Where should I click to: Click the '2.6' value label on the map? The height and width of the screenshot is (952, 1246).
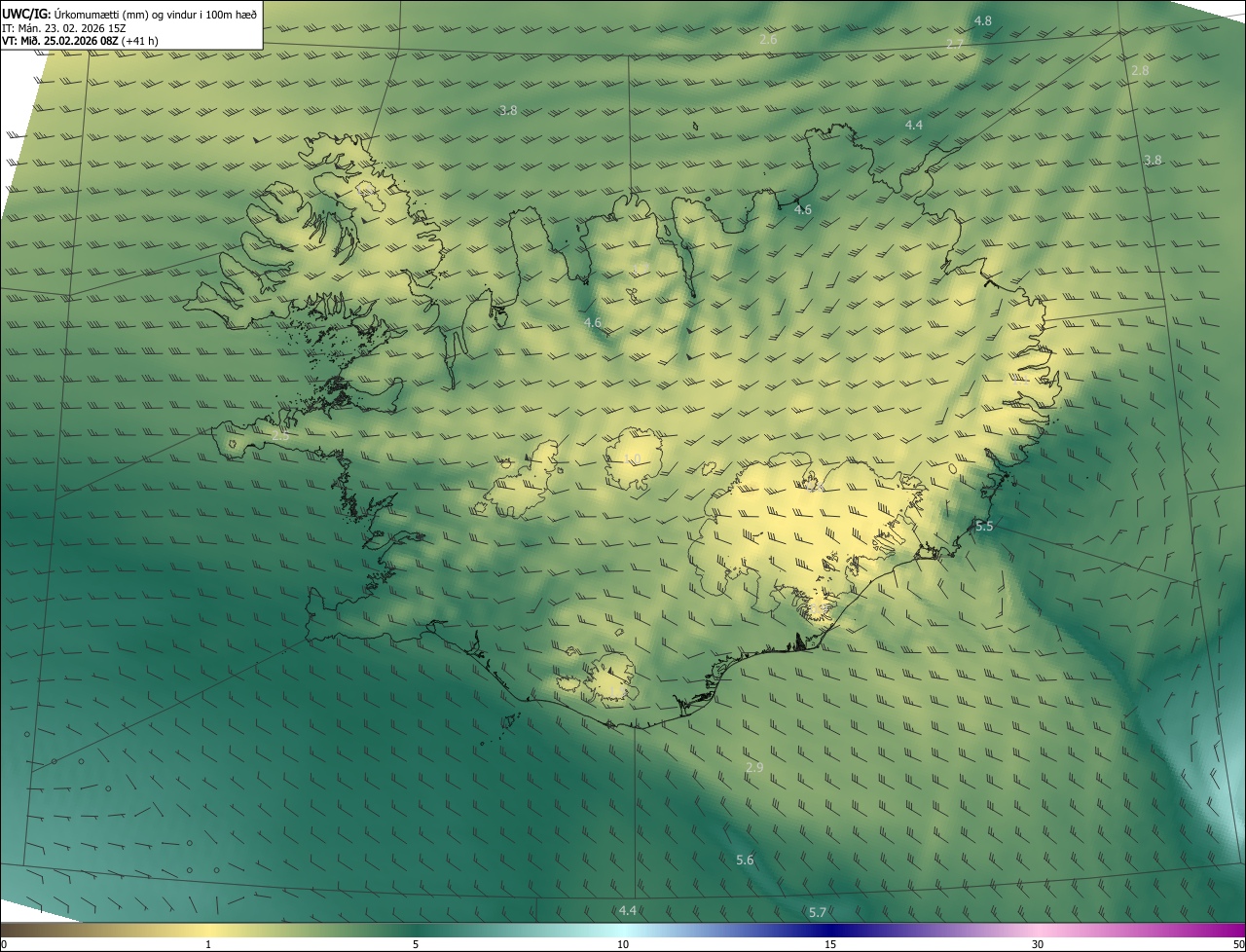click(x=768, y=39)
